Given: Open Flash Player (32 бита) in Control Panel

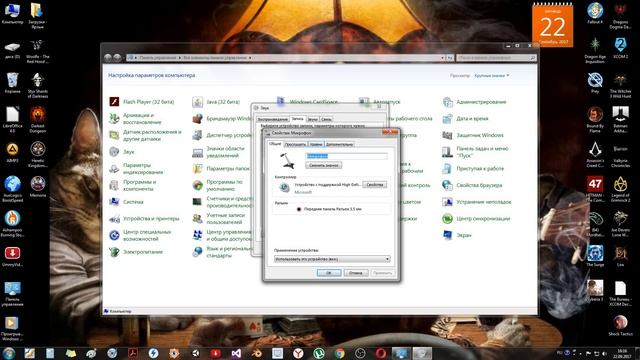Looking at the screenshot, I should tap(142, 102).
